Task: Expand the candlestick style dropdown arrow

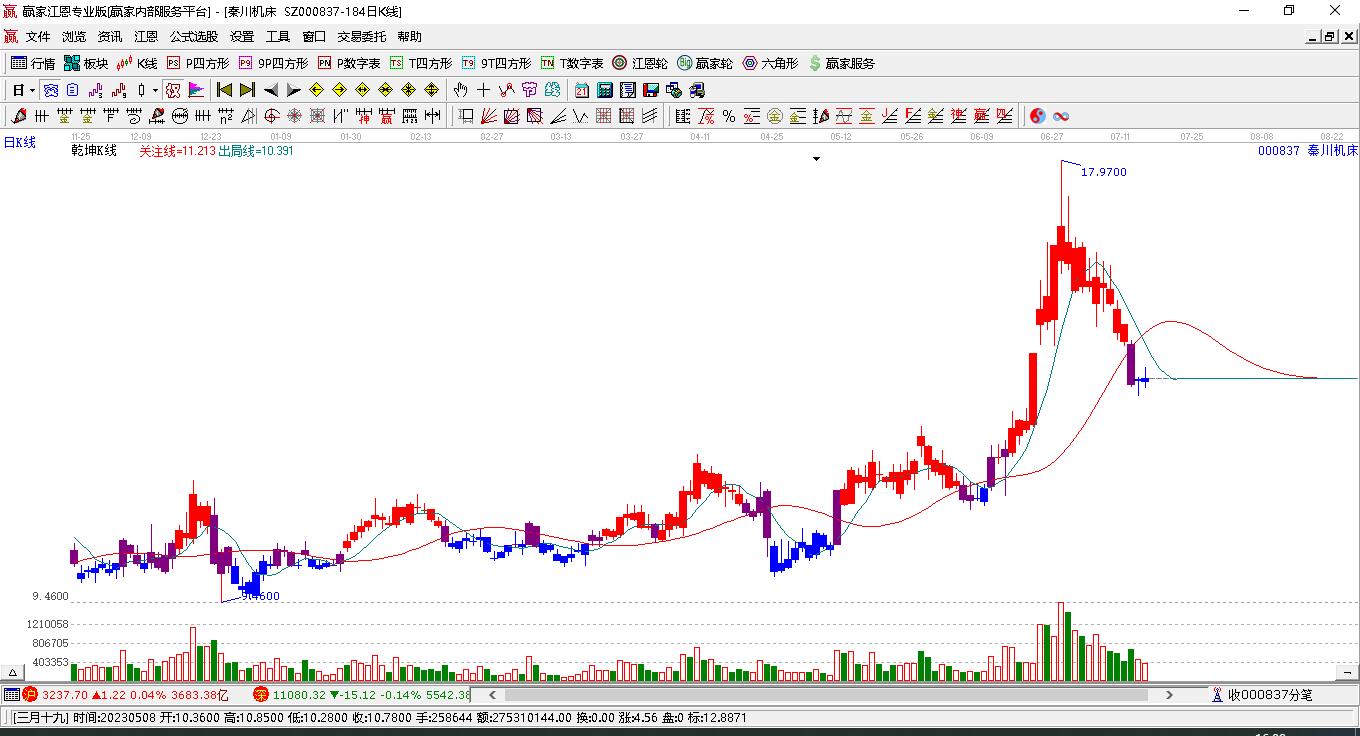Action: click(155, 90)
